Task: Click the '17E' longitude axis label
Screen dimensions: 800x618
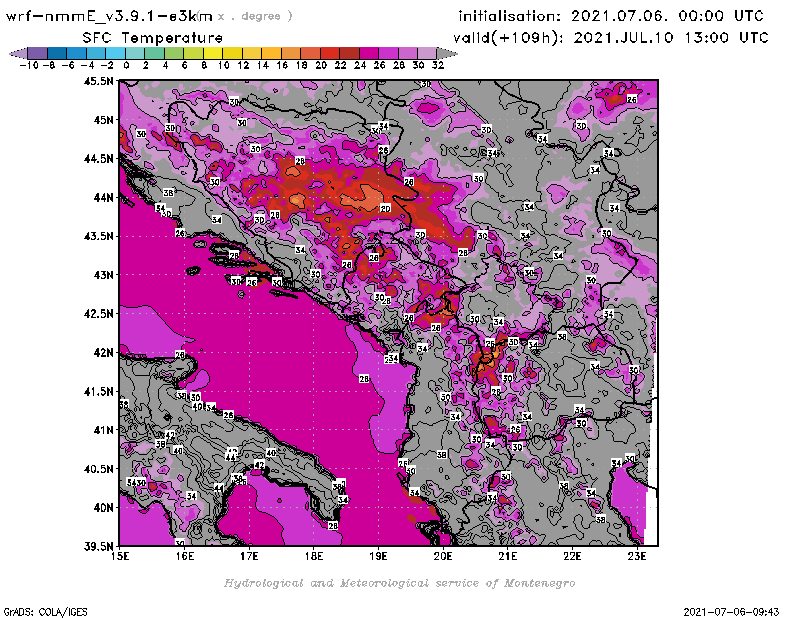Action: [249, 556]
